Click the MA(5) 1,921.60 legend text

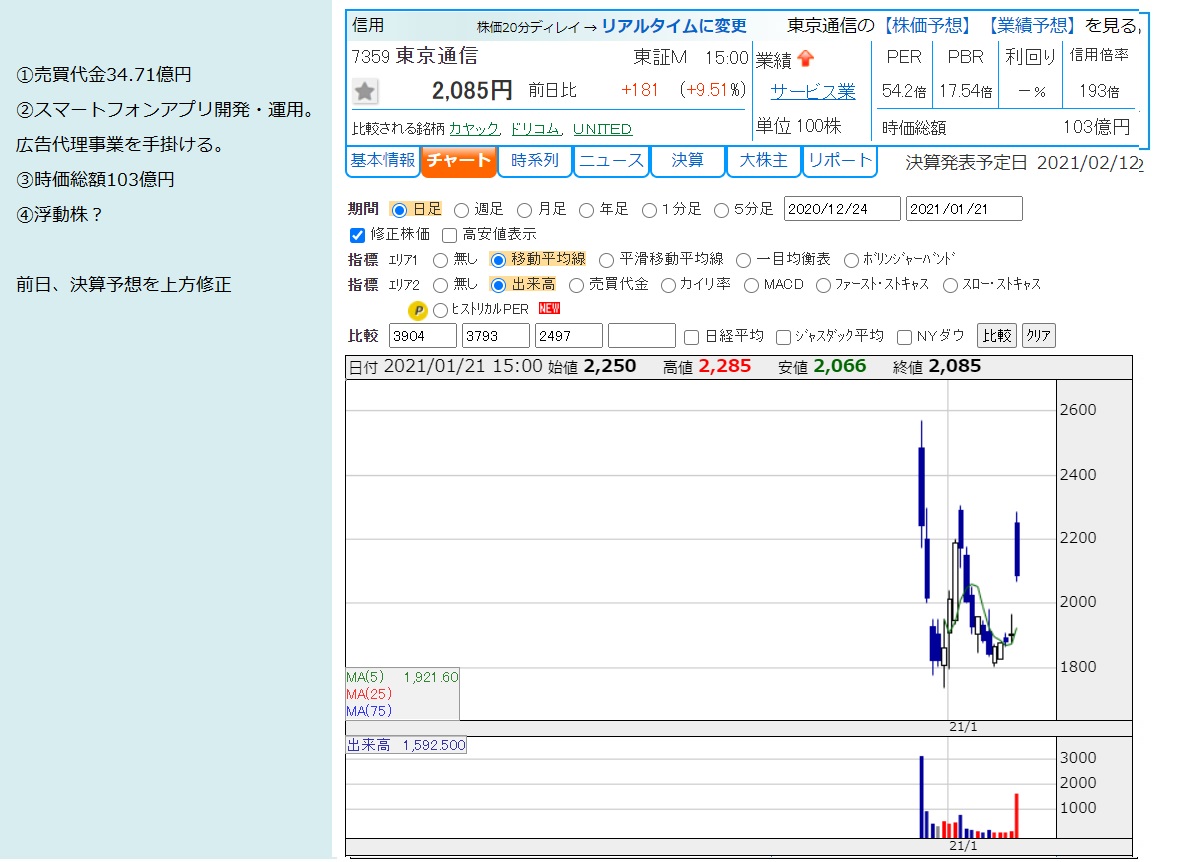coord(402,677)
